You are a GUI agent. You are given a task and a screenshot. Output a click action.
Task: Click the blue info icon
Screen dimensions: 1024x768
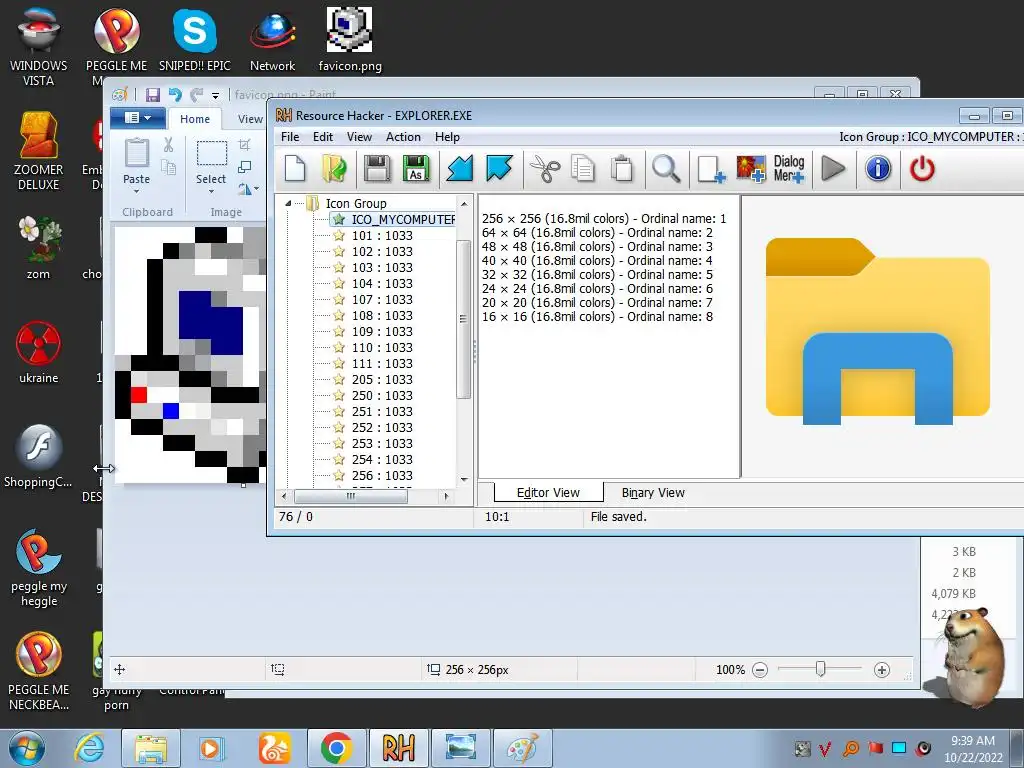tap(878, 169)
